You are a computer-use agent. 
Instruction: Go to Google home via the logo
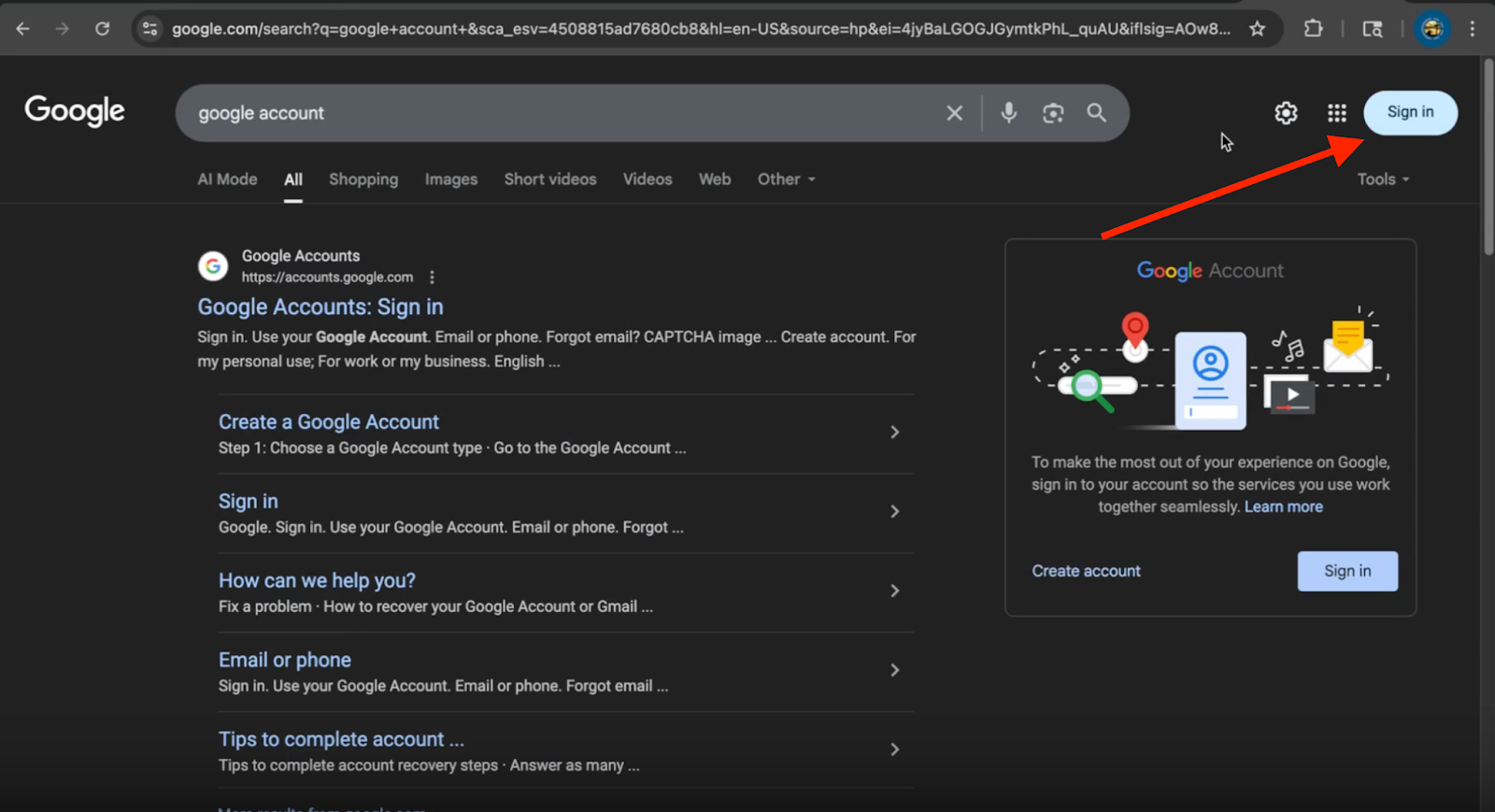[x=75, y=110]
